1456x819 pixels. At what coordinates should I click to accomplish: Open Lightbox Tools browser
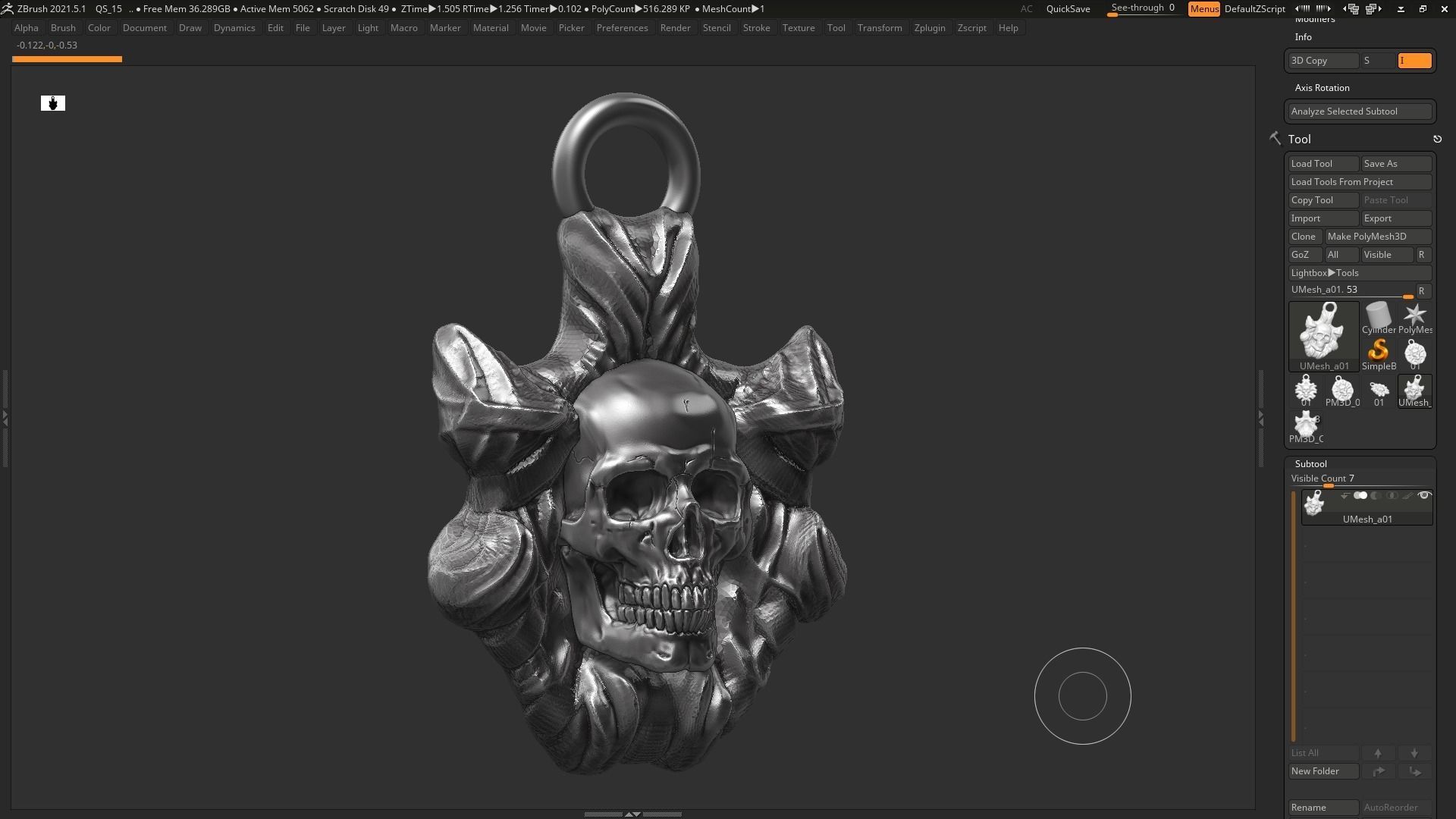tap(1360, 273)
